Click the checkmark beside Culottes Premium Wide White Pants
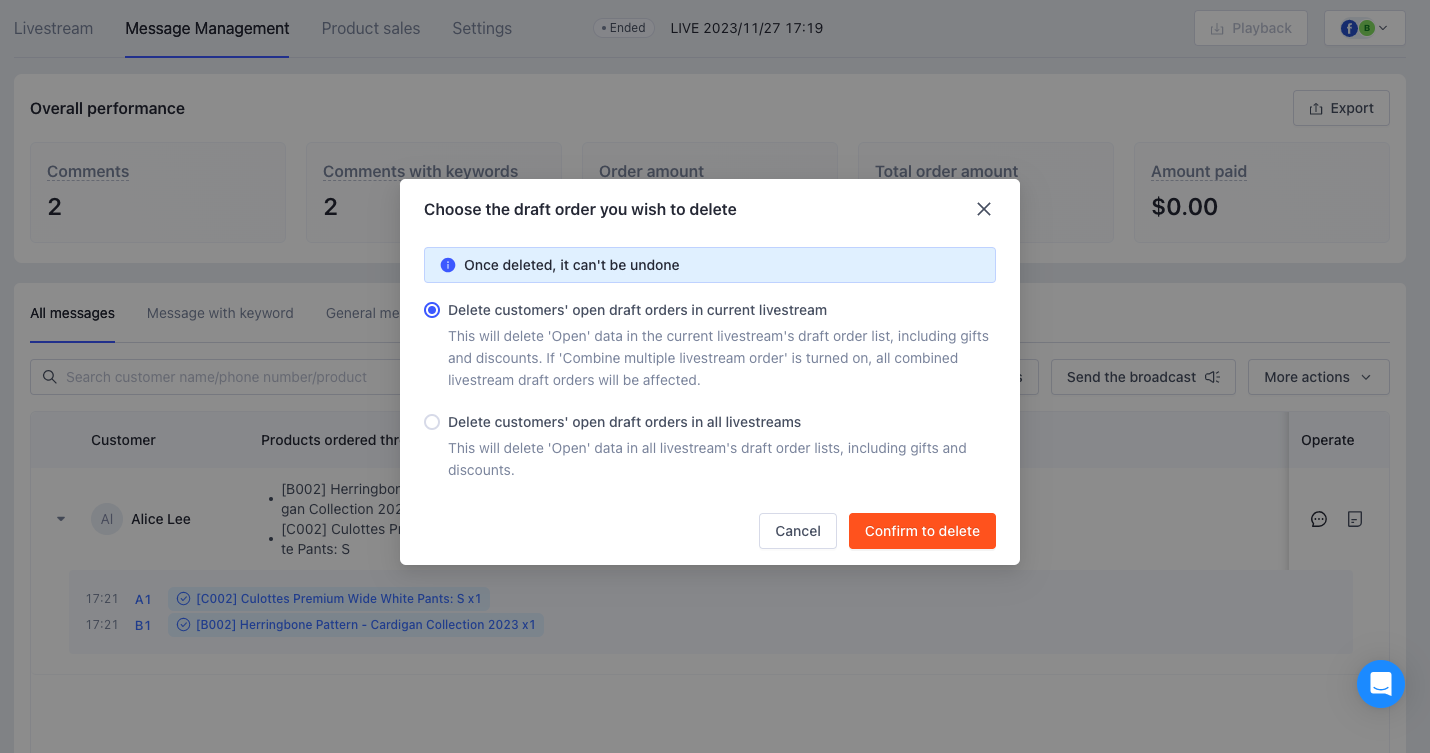1430x753 pixels. [183, 598]
